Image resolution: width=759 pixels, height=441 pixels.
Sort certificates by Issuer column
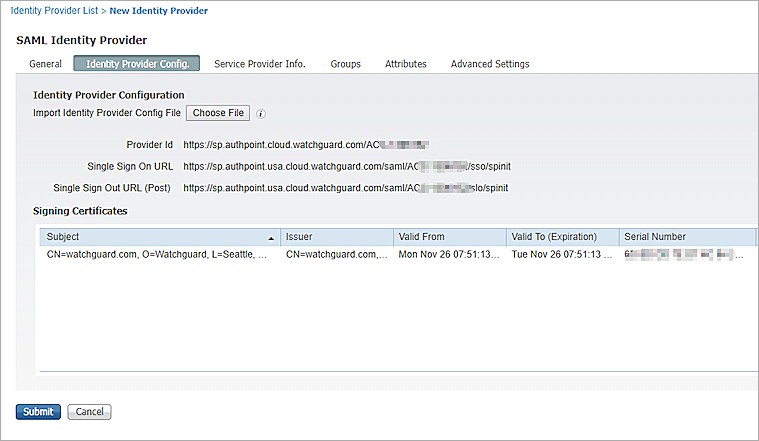336,237
